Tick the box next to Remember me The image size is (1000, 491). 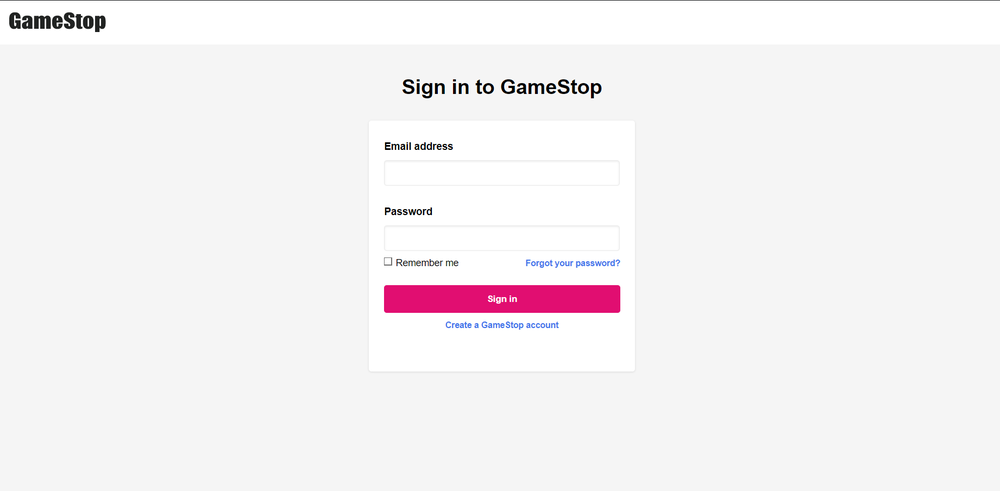388,262
